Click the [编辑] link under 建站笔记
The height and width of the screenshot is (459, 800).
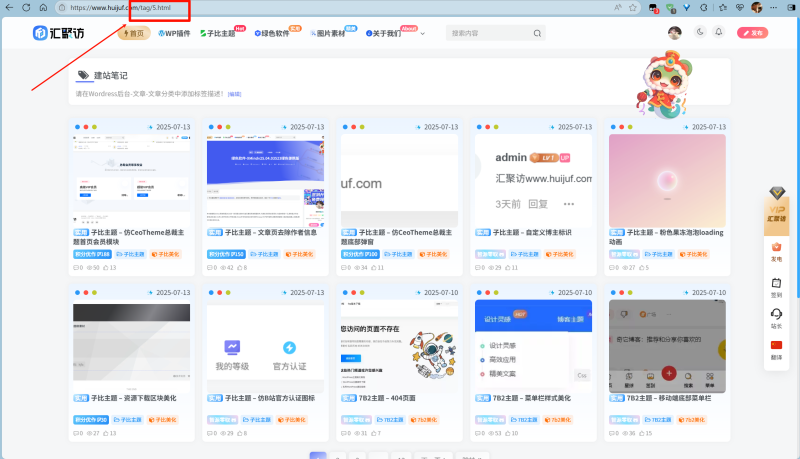pos(234,94)
